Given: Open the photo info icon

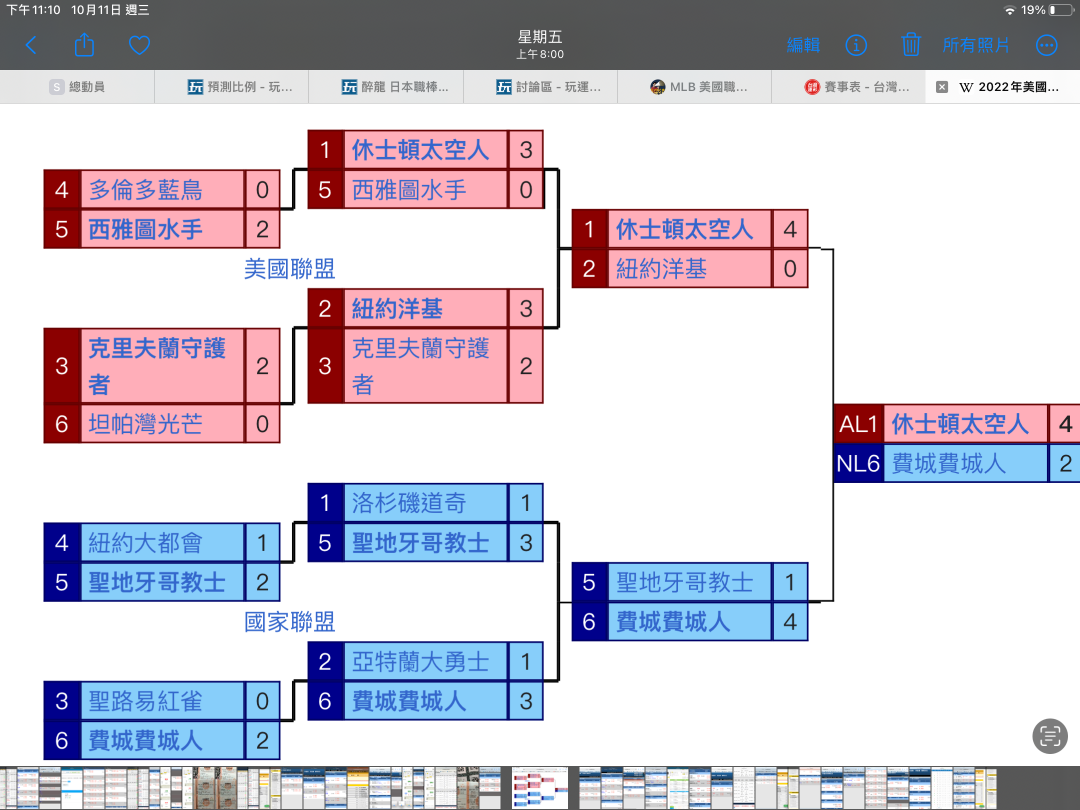Looking at the screenshot, I should pyautogui.click(x=856, y=45).
